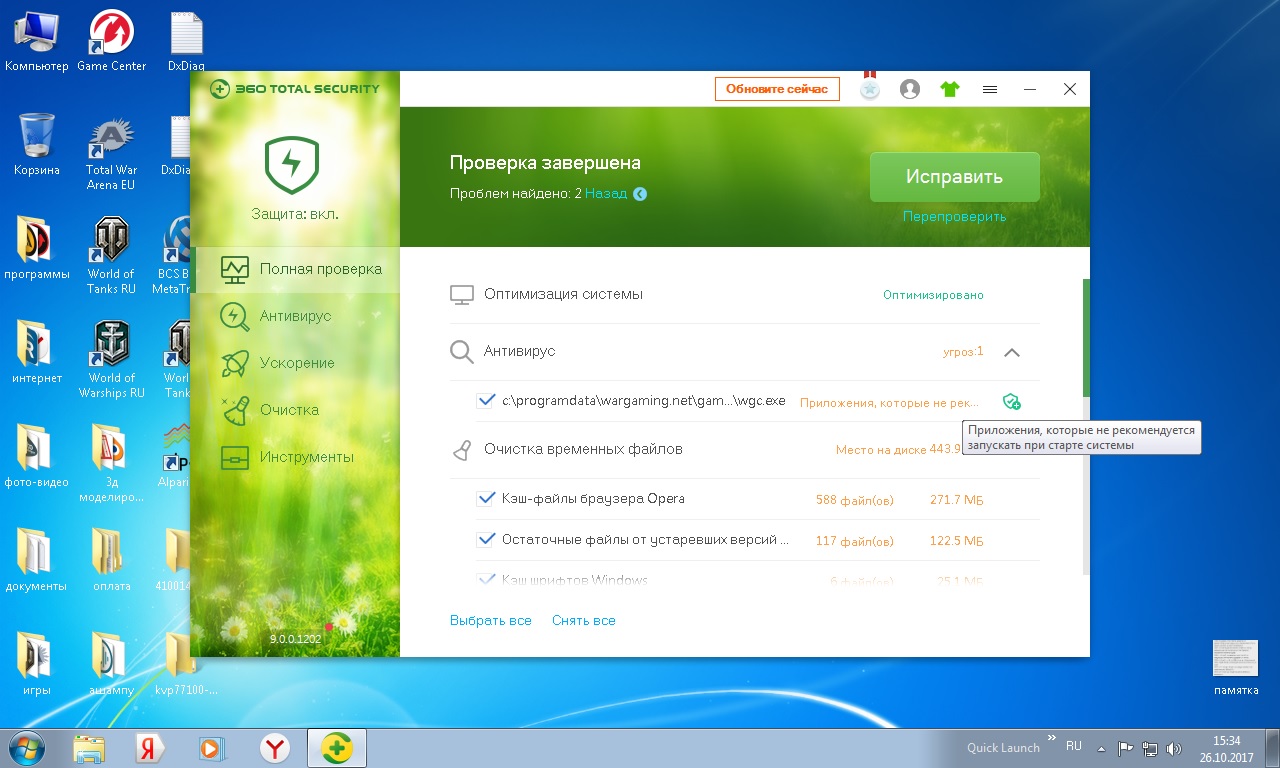
Task: Click the Quick Launch toolbar label
Action: (1003, 748)
